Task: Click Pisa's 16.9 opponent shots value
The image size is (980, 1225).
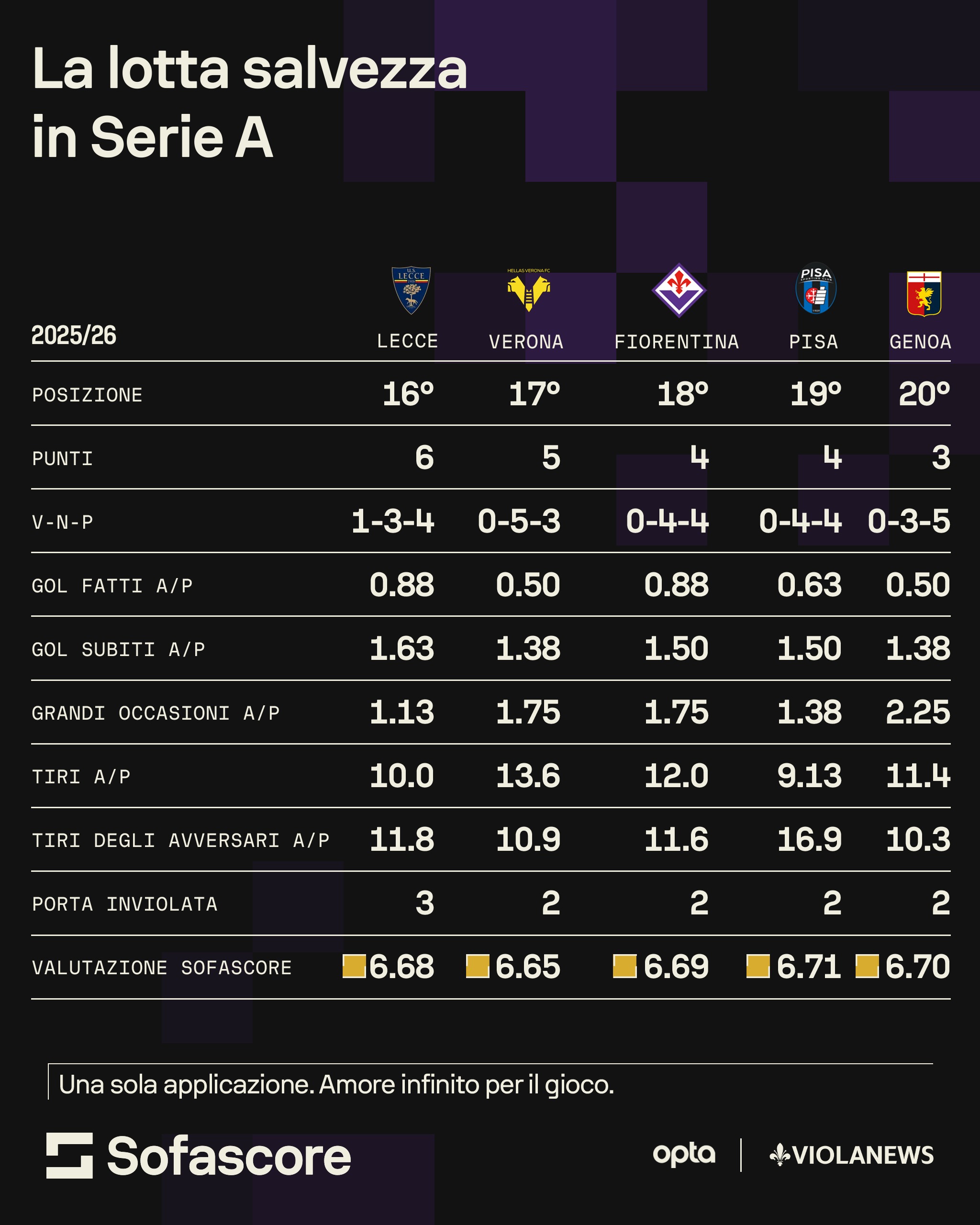Action: click(x=809, y=839)
